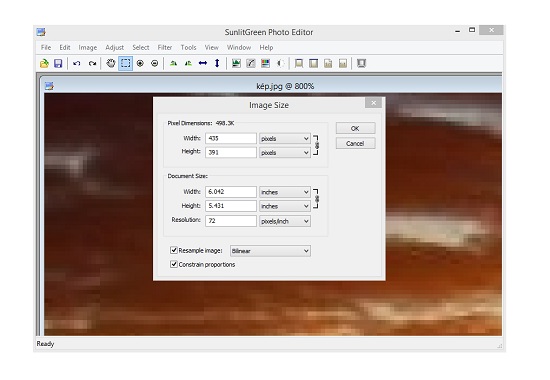Open the Resolution pixels/inch dropdown

(x=285, y=221)
